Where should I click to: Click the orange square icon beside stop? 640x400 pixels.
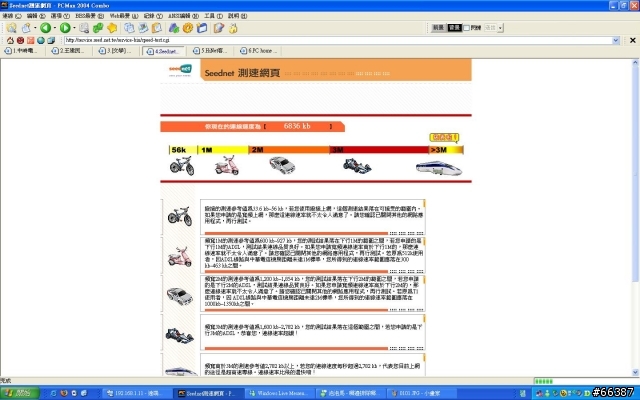click(x=31, y=40)
